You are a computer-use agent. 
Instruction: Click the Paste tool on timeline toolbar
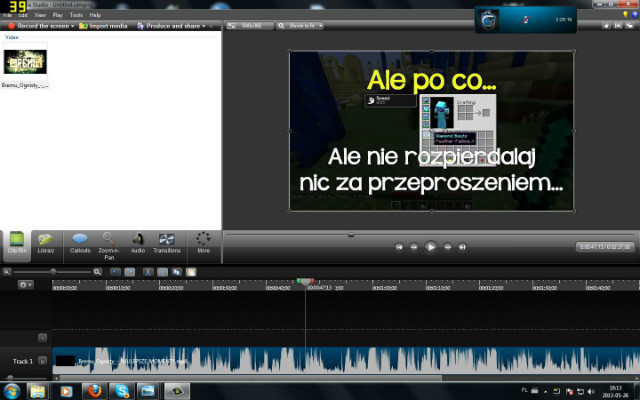coord(191,272)
